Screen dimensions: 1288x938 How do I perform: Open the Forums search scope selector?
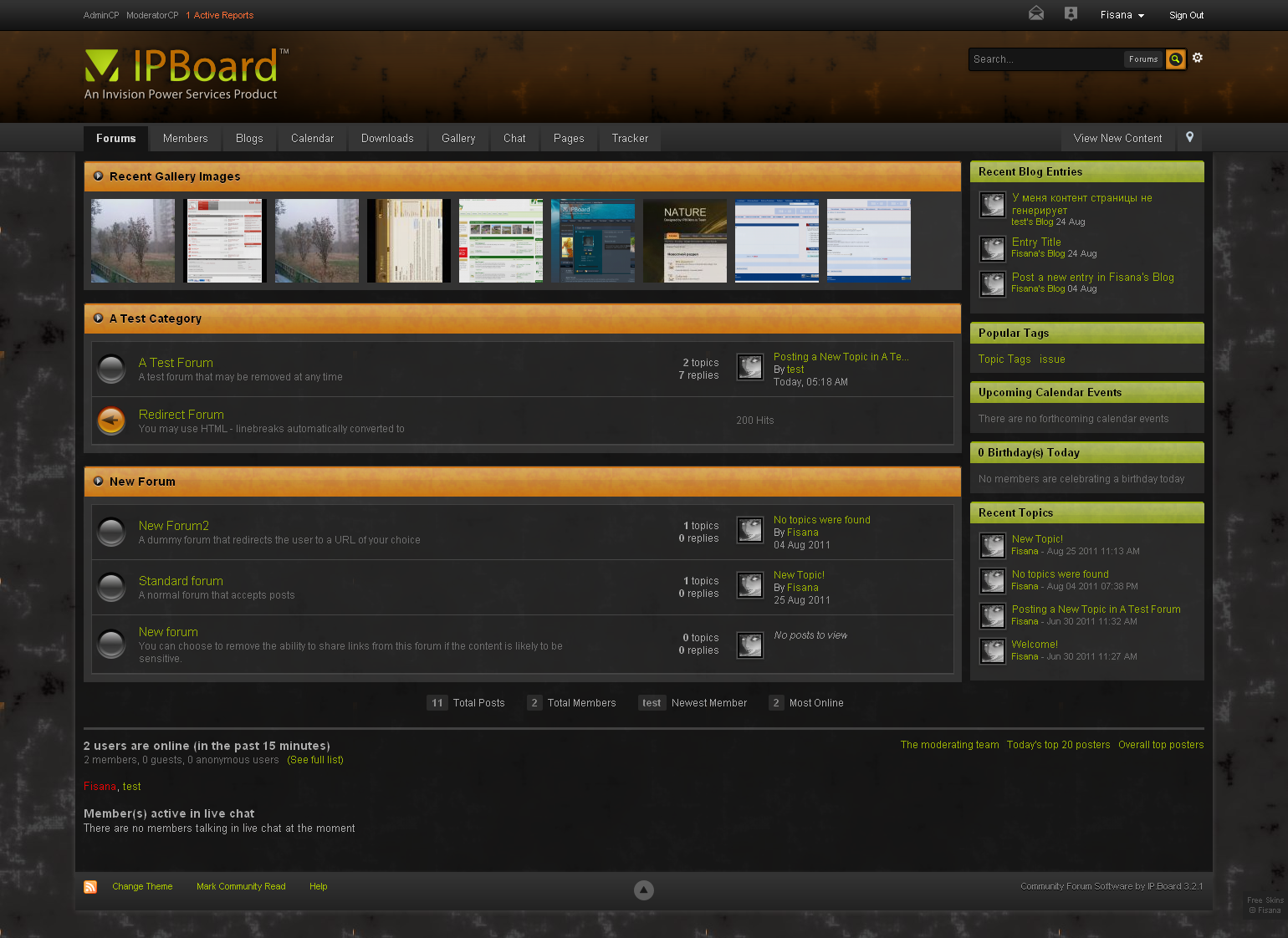1142,59
